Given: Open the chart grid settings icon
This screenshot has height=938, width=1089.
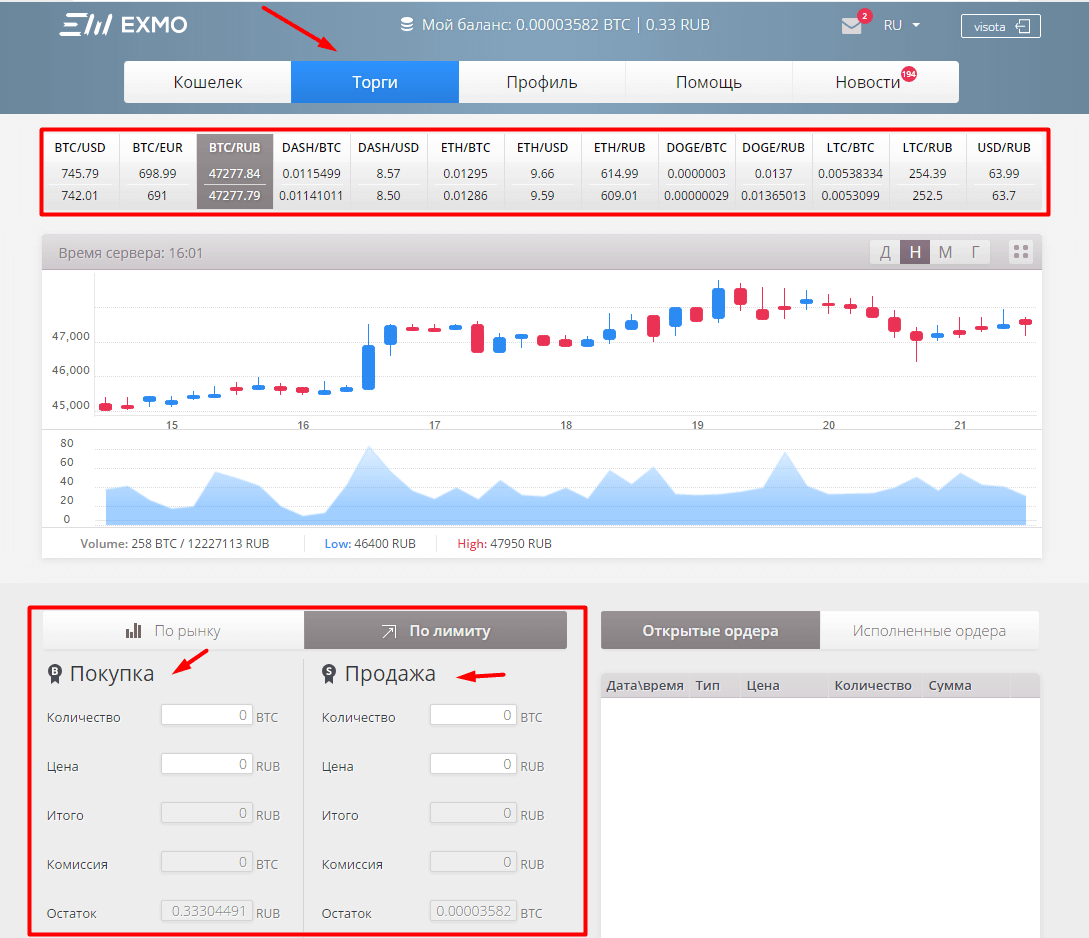Looking at the screenshot, I should point(1020,252).
